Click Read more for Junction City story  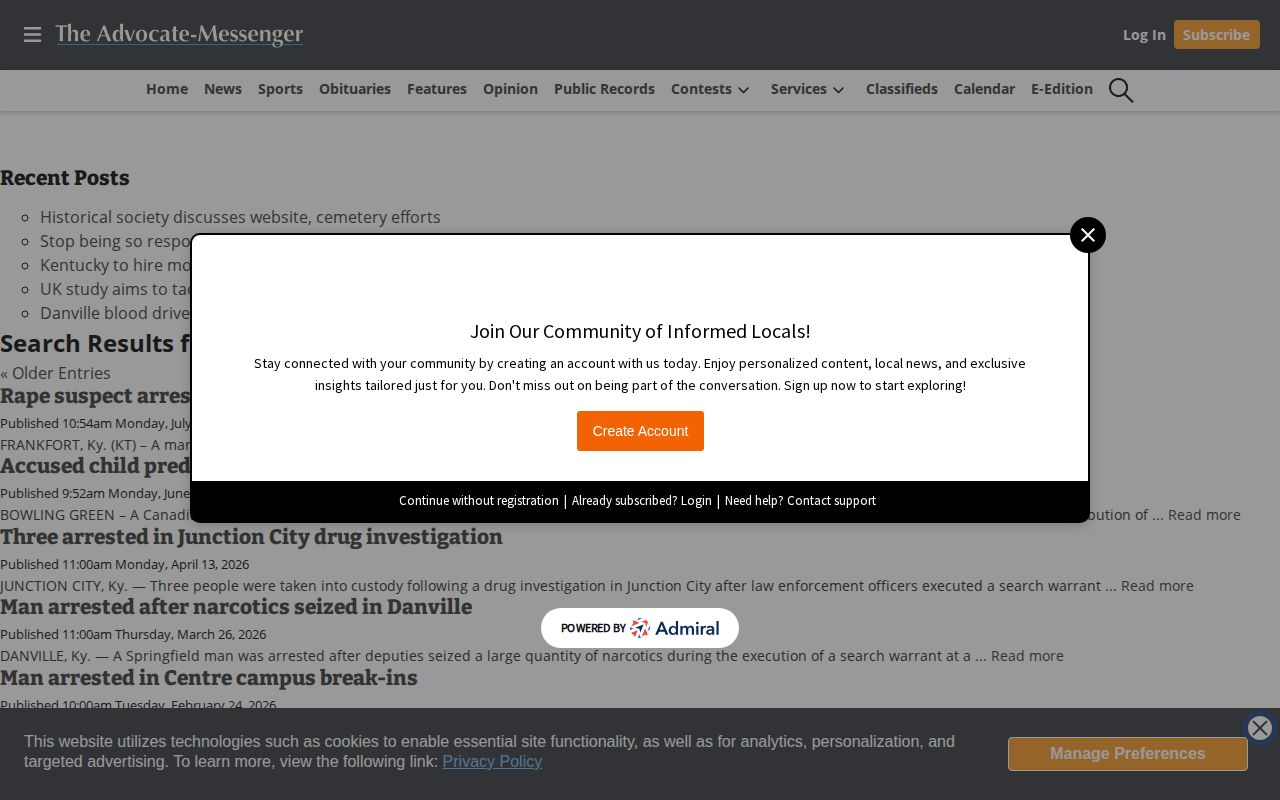click(x=1157, y=586)
